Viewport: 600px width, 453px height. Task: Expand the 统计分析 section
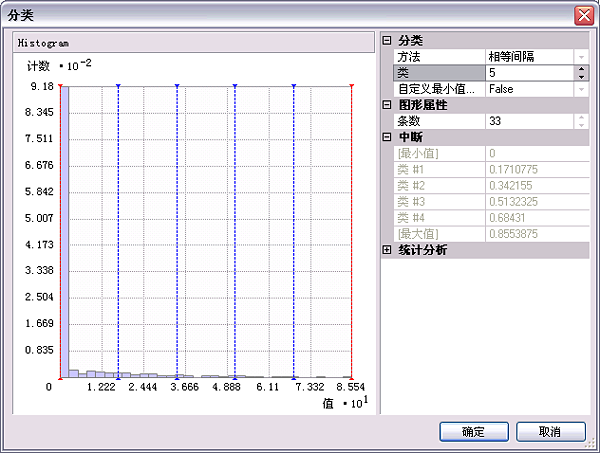pos(387,250)
